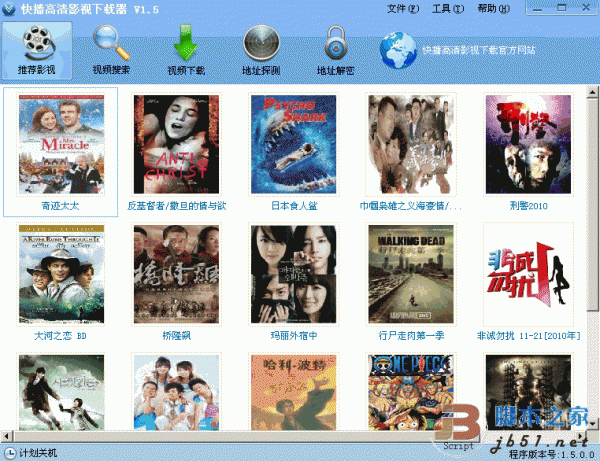The image size is (600, 461).
Task: Select the 非诚勿扰 logo poster
Action: [528, 274]
